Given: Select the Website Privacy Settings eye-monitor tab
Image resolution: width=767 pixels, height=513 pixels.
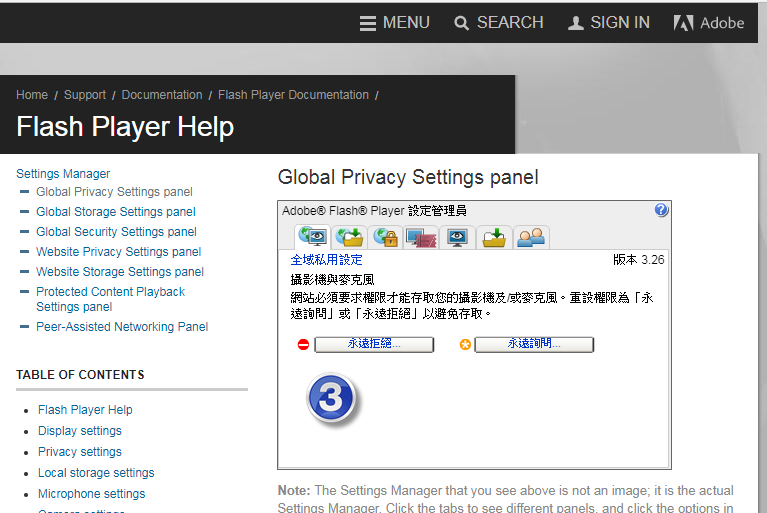Looking at the screenshot, I should tap(457, 237).
